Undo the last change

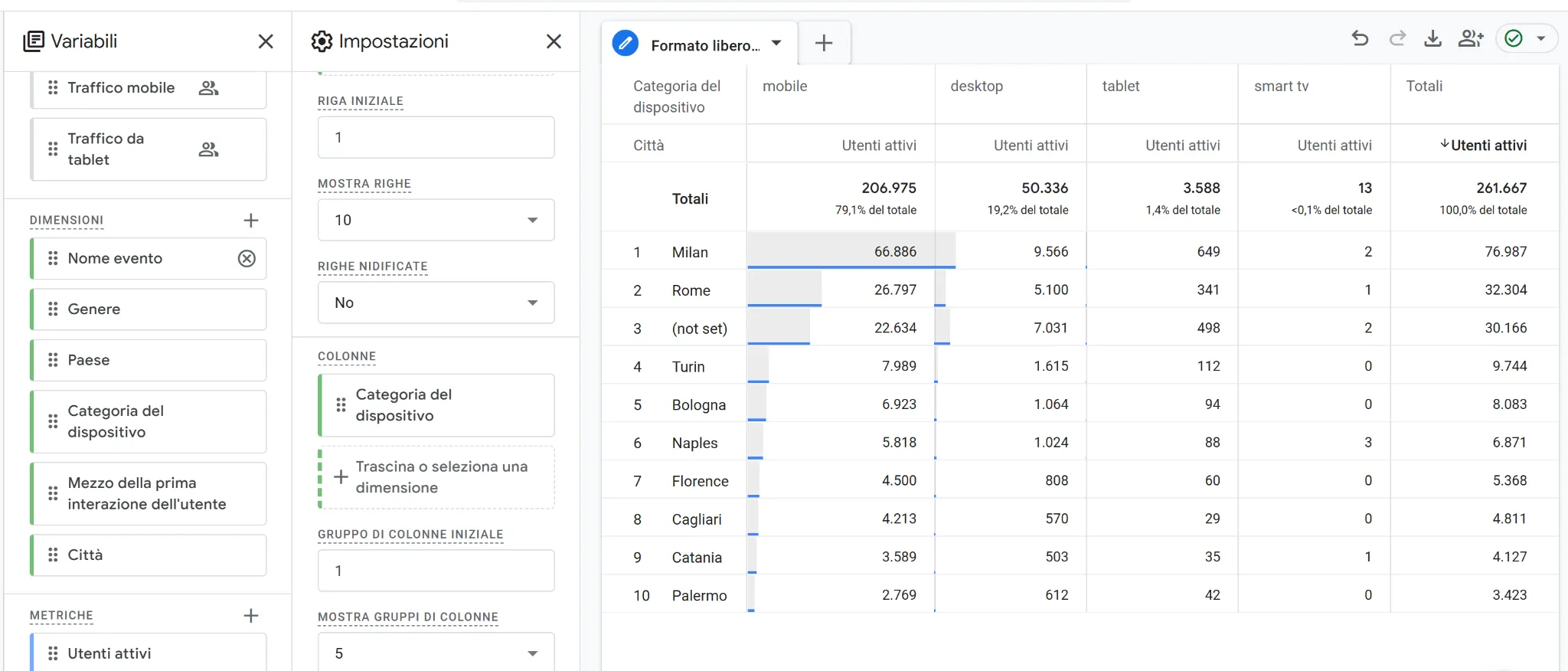[x=1360, y=38]
